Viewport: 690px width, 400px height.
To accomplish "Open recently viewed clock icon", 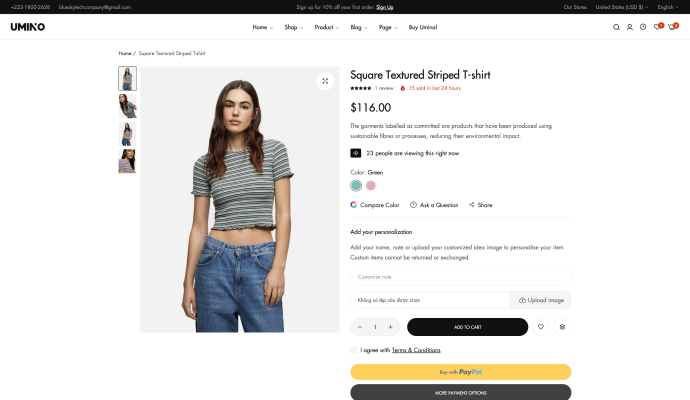I will 642,27.
